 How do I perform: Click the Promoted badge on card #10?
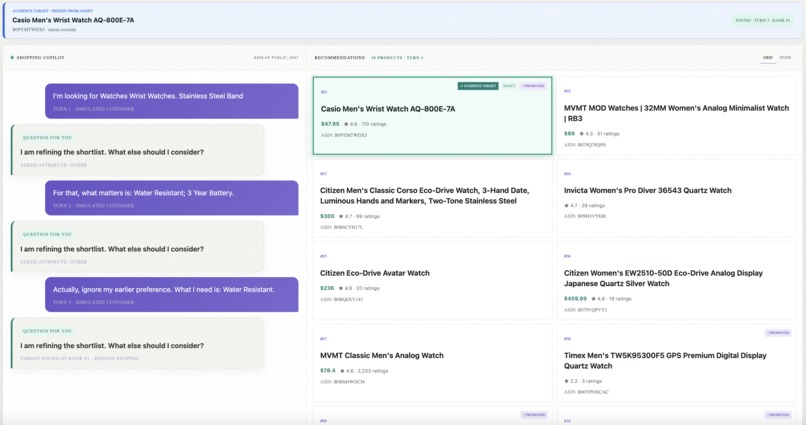[x=778, y=415]
